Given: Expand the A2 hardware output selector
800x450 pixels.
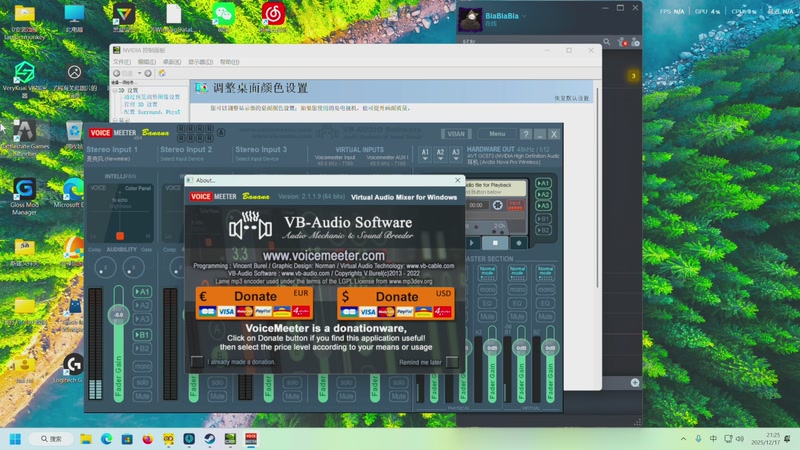Looking at the screenshot, I should [440, 155].
